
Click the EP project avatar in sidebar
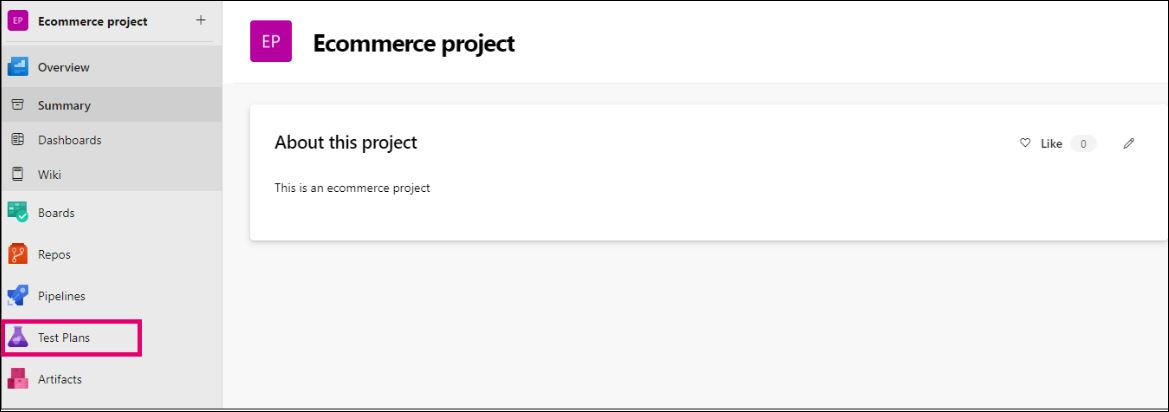(18, 21)
